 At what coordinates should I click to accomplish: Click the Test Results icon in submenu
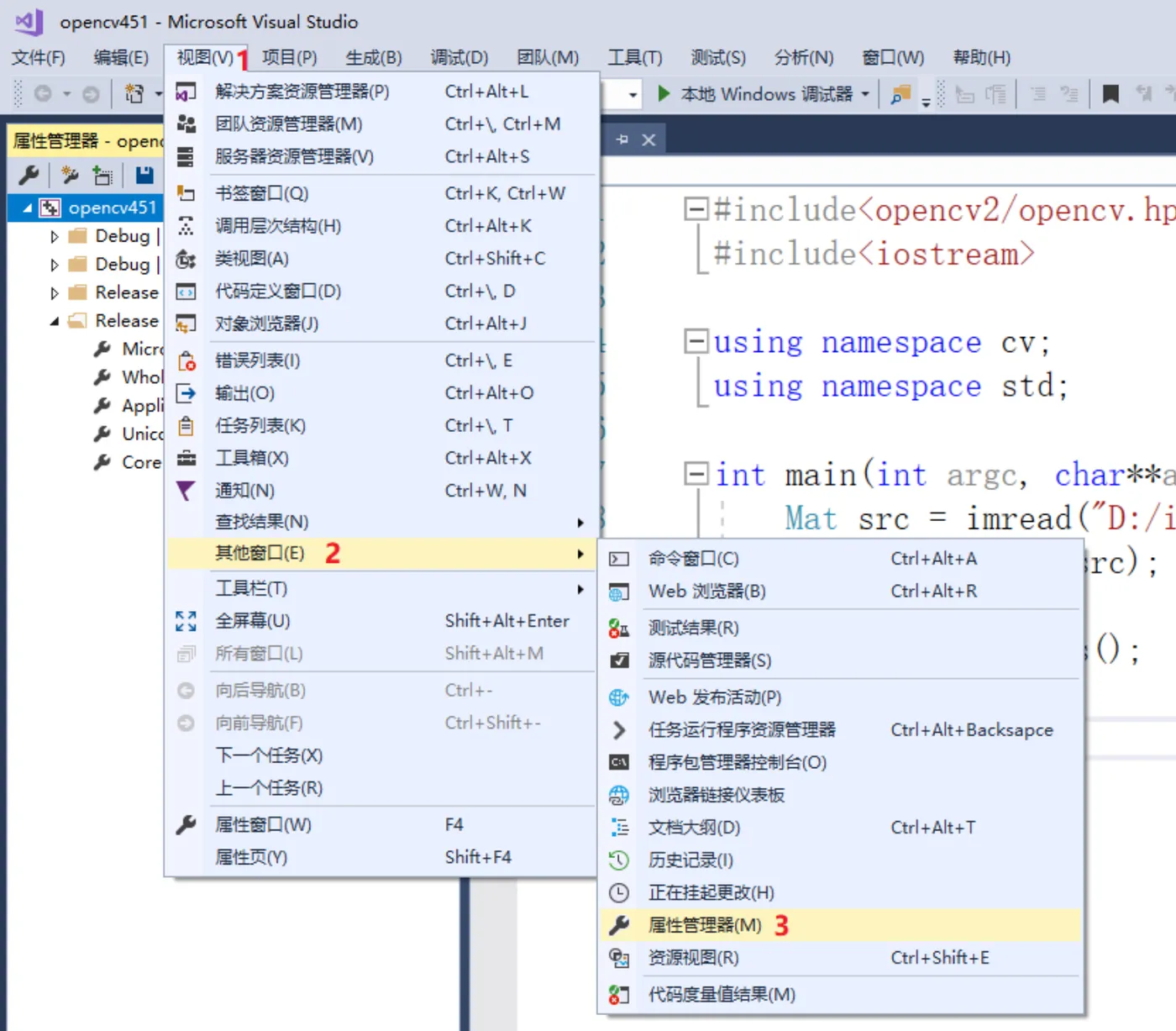click(x=619, y=629)
